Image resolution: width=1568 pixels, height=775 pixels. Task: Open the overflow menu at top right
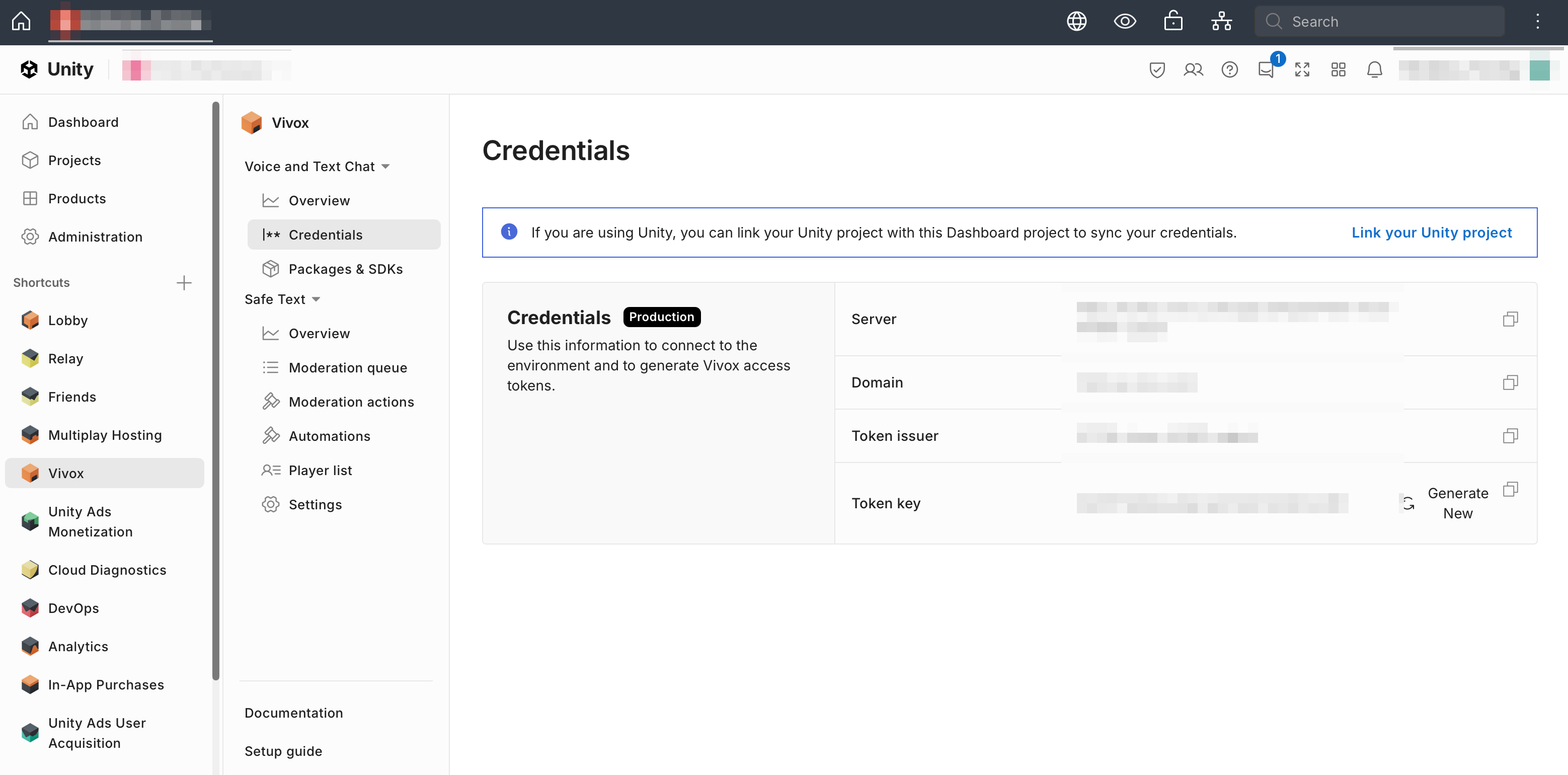tap(1538, 21)
